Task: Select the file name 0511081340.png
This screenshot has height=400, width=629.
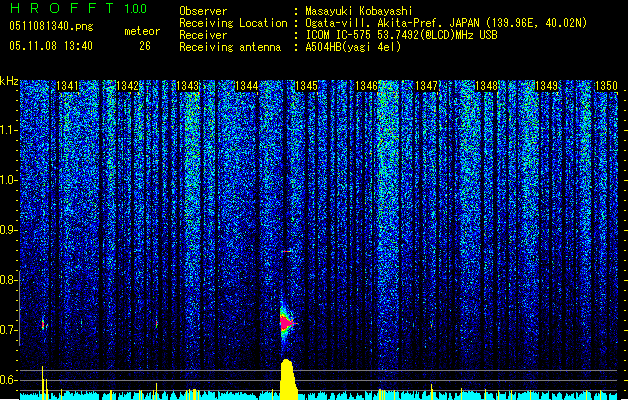Action: [x=51, y=27]
